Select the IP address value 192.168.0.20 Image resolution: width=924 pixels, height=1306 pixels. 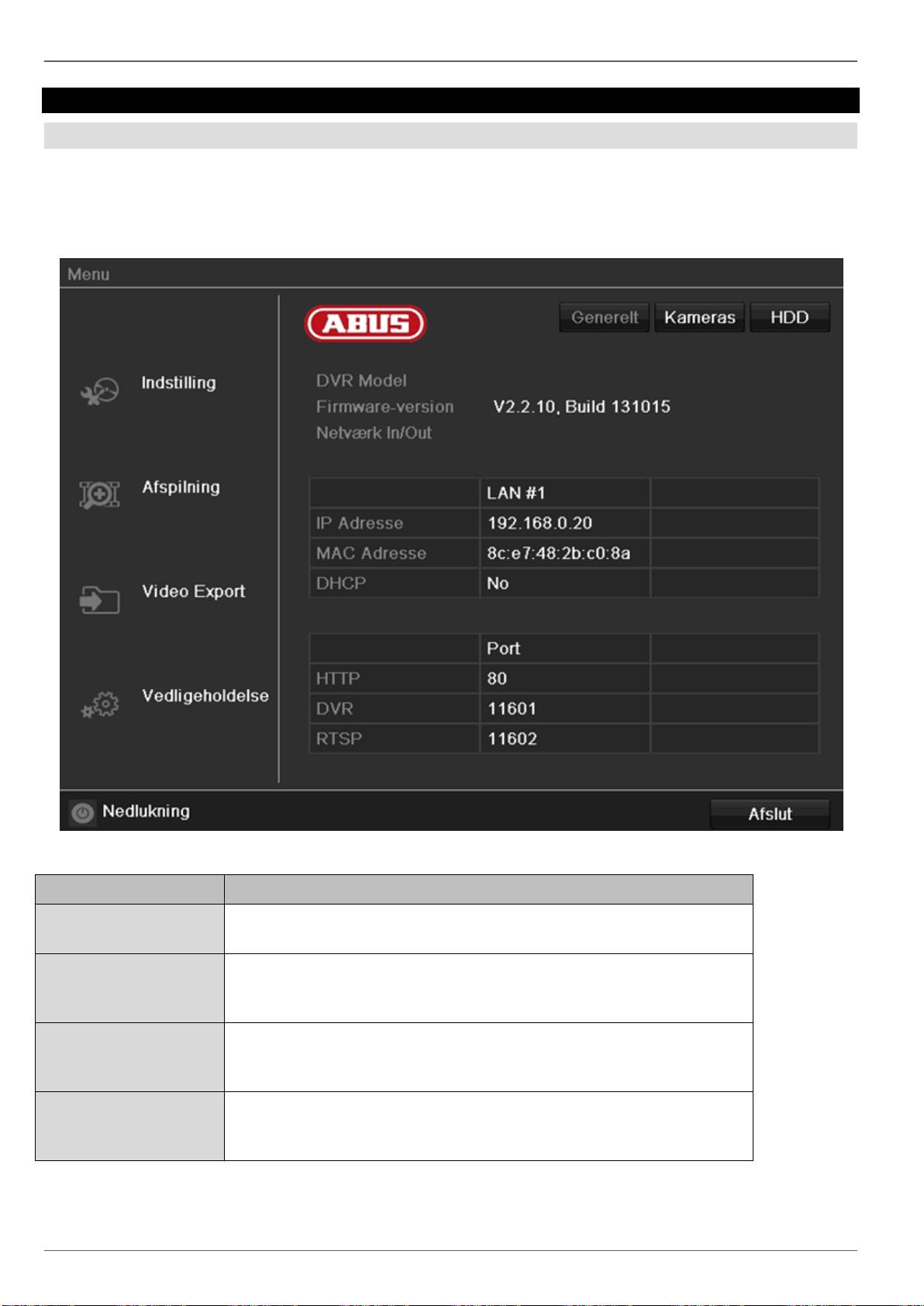tap(540, 523)
